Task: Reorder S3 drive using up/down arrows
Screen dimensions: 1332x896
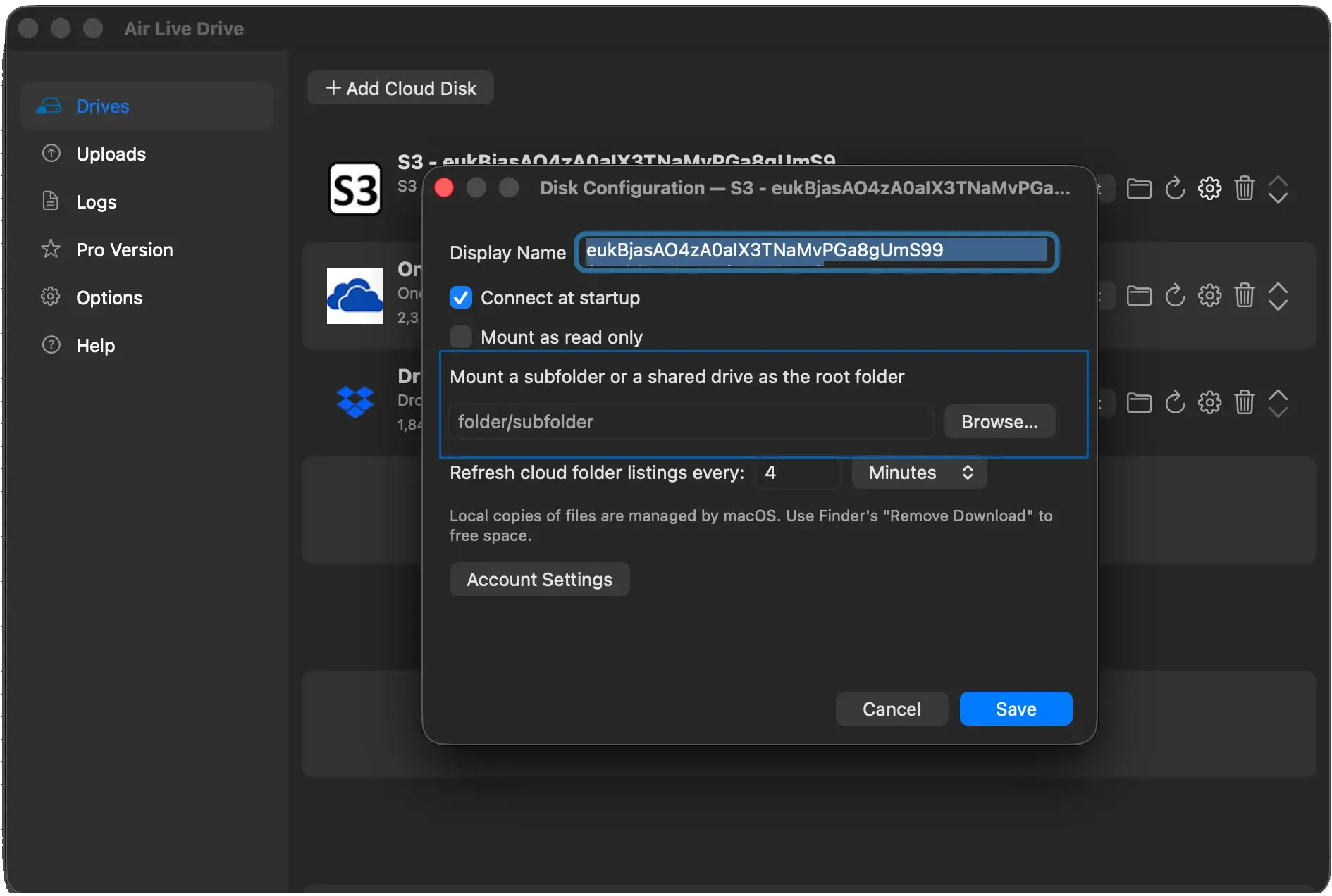Action: click(x=1278, y=189)
